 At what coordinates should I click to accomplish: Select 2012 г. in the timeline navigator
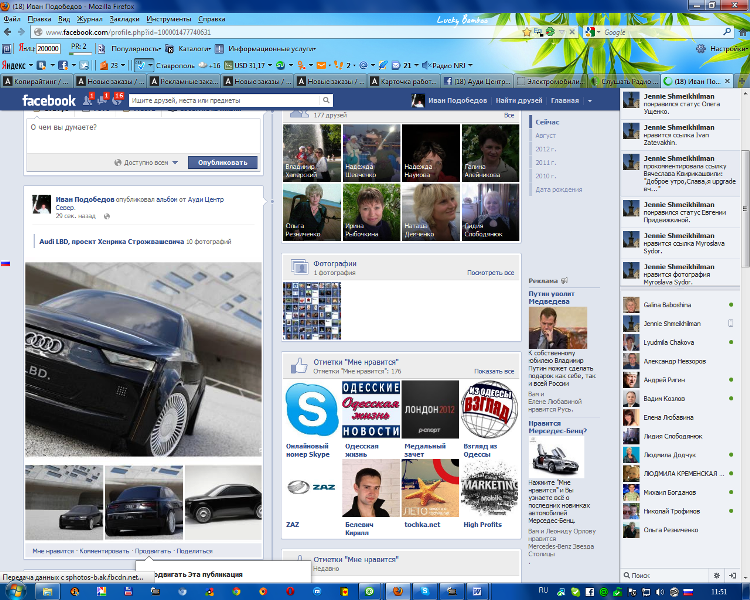pyautogui.click(x=545, y=149)
